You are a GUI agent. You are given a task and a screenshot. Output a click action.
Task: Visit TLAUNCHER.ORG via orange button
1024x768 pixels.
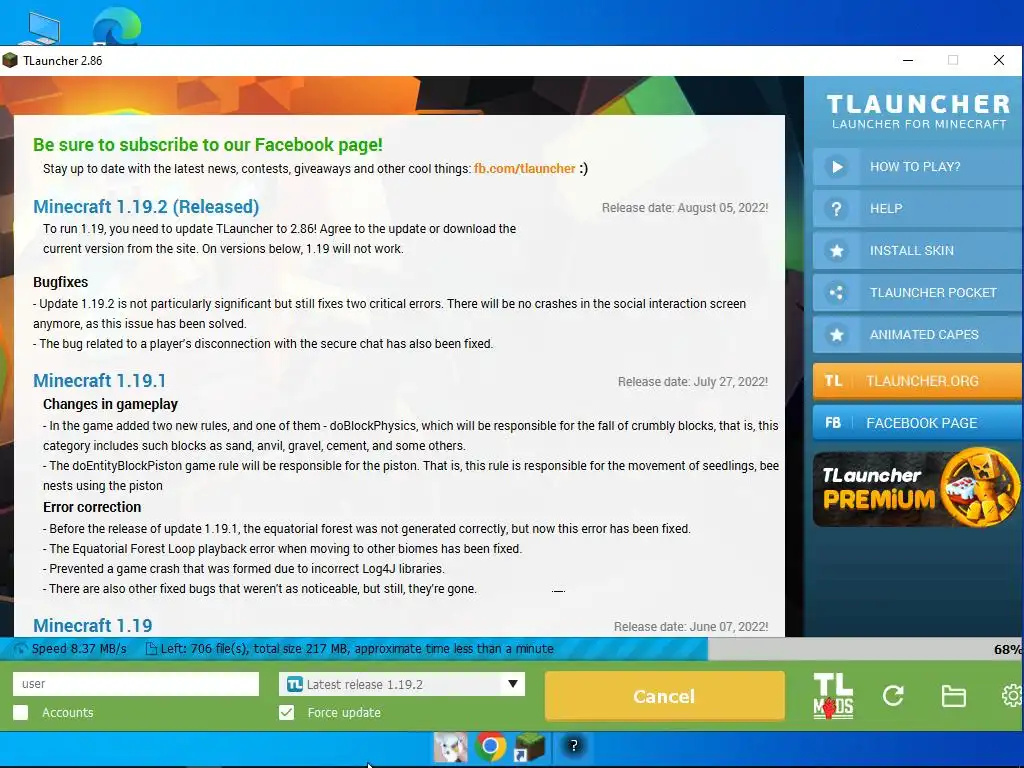coord(917,381)
